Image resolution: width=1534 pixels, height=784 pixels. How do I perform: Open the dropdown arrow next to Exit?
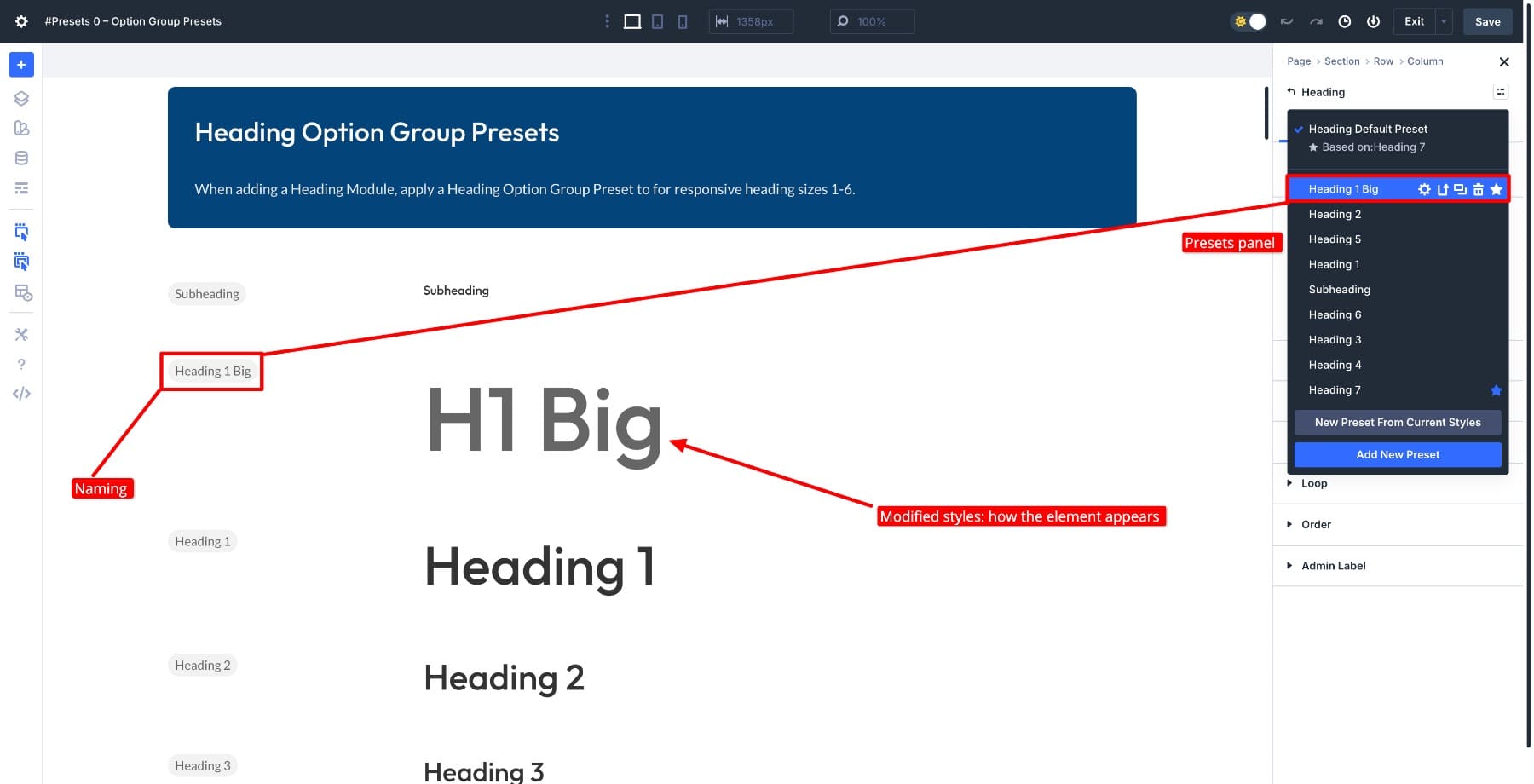(1444, 21)
